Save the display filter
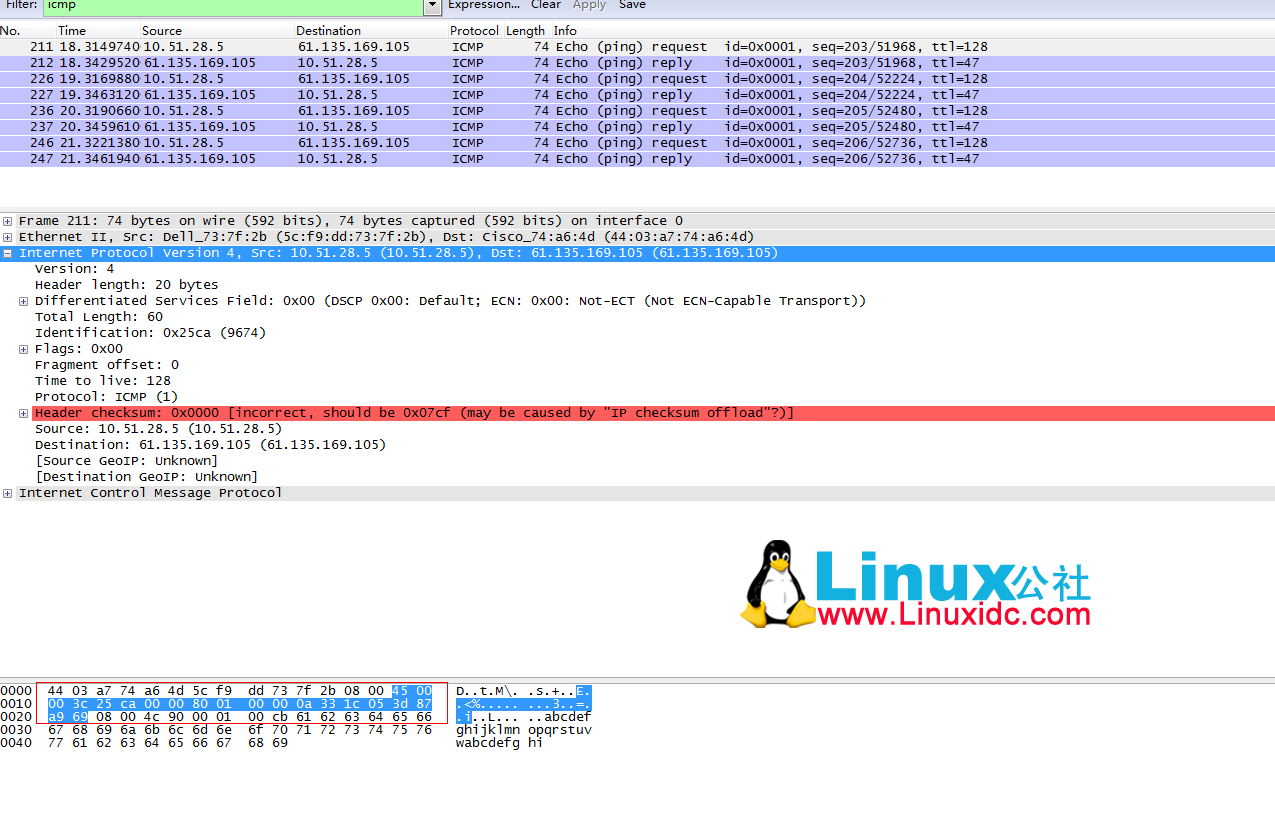This screenshot has width=1275, height=820. coord(632,5)
